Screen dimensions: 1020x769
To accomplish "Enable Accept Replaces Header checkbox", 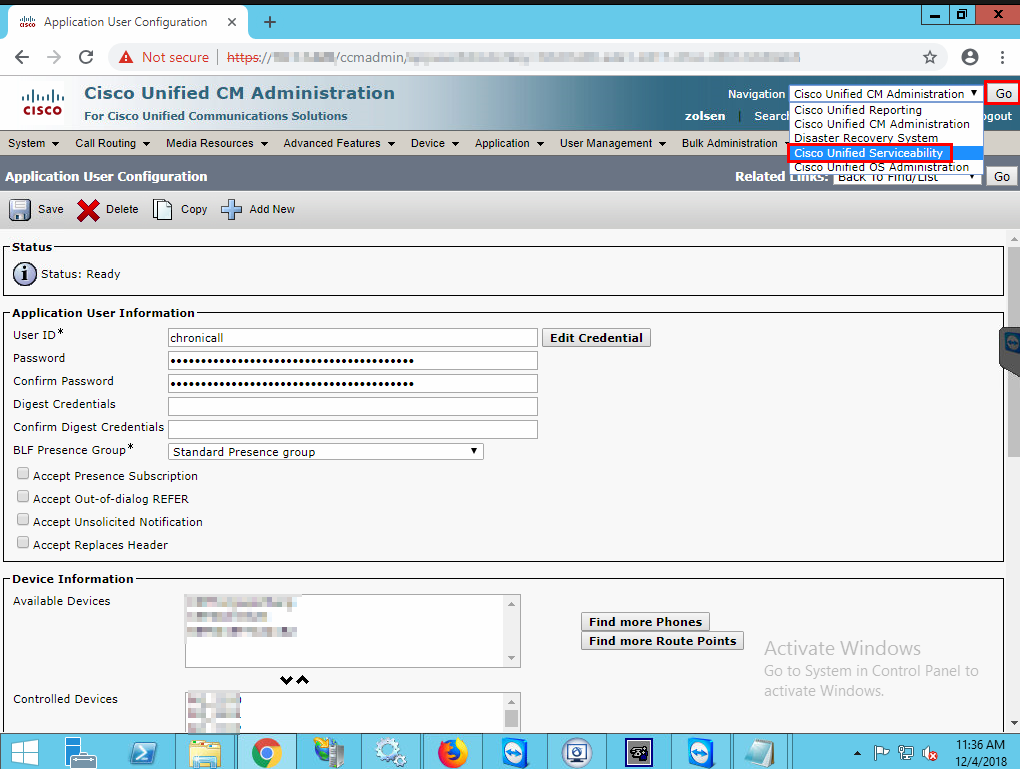I will tap(23, 542).
